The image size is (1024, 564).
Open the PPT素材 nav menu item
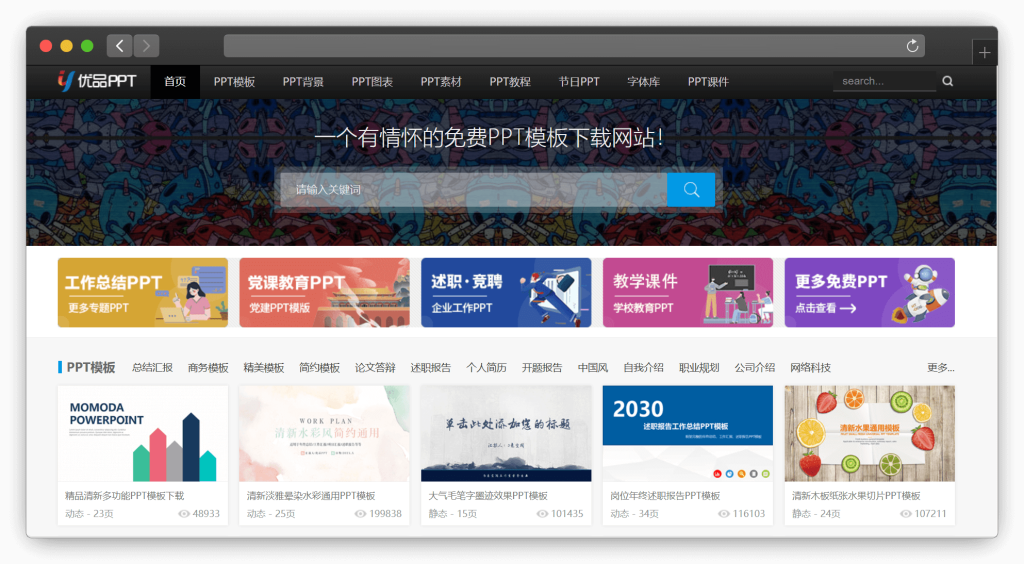click(x=441, y=82)
